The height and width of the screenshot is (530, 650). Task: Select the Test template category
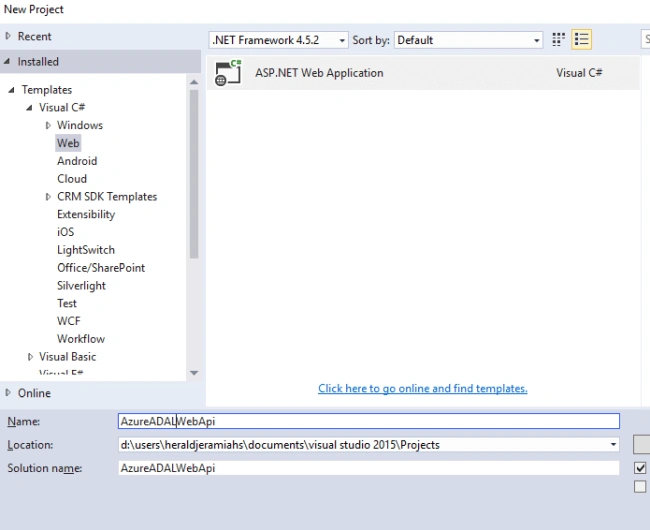click(x=67, y=303)
